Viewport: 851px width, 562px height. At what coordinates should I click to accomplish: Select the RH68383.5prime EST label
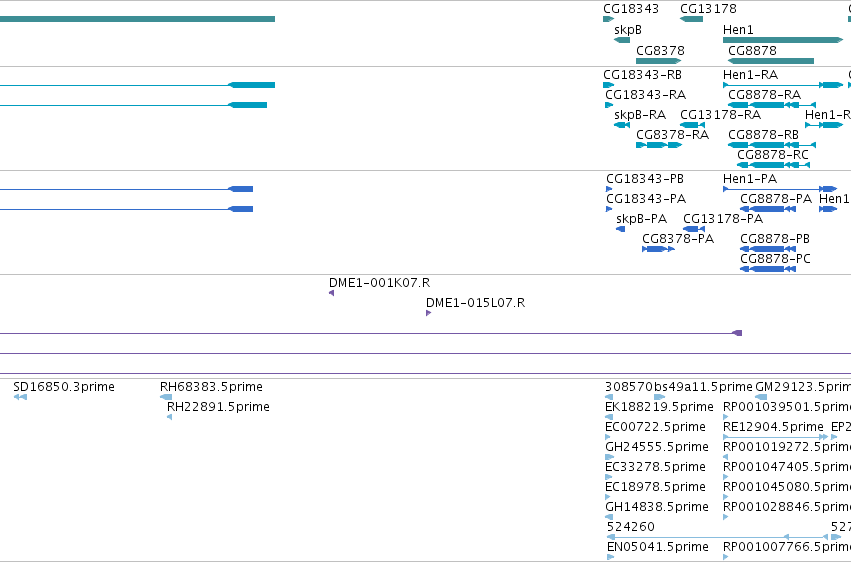pos(211,387)
